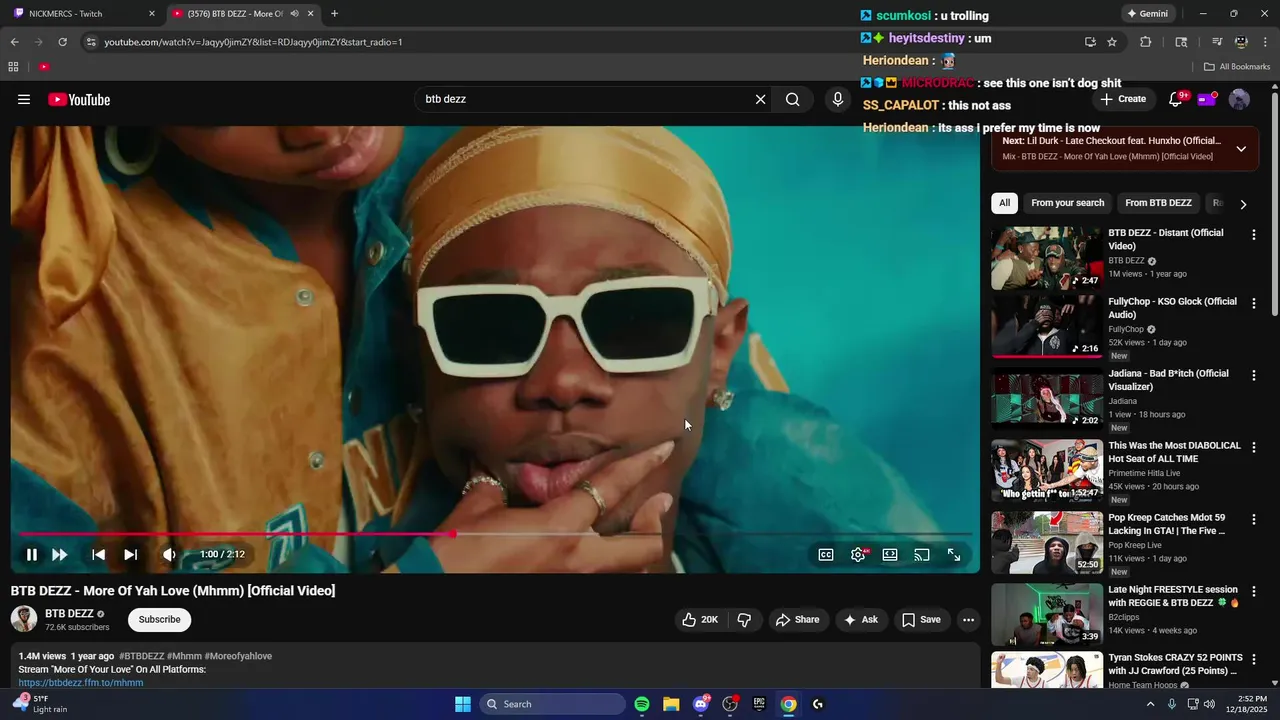This screenshot has height=720, width=1280.
Task: Open the btbdezz.ffm.to/mhmm link
Action: [x=81, y=683]
